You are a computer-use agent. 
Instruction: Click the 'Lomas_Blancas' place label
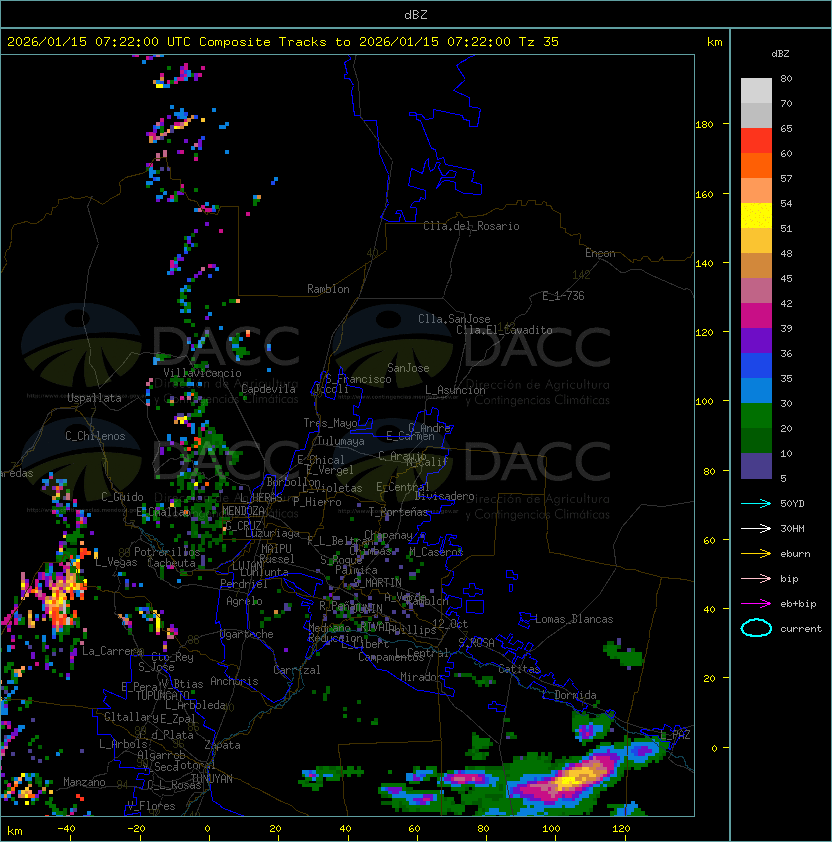pos(574,619)
